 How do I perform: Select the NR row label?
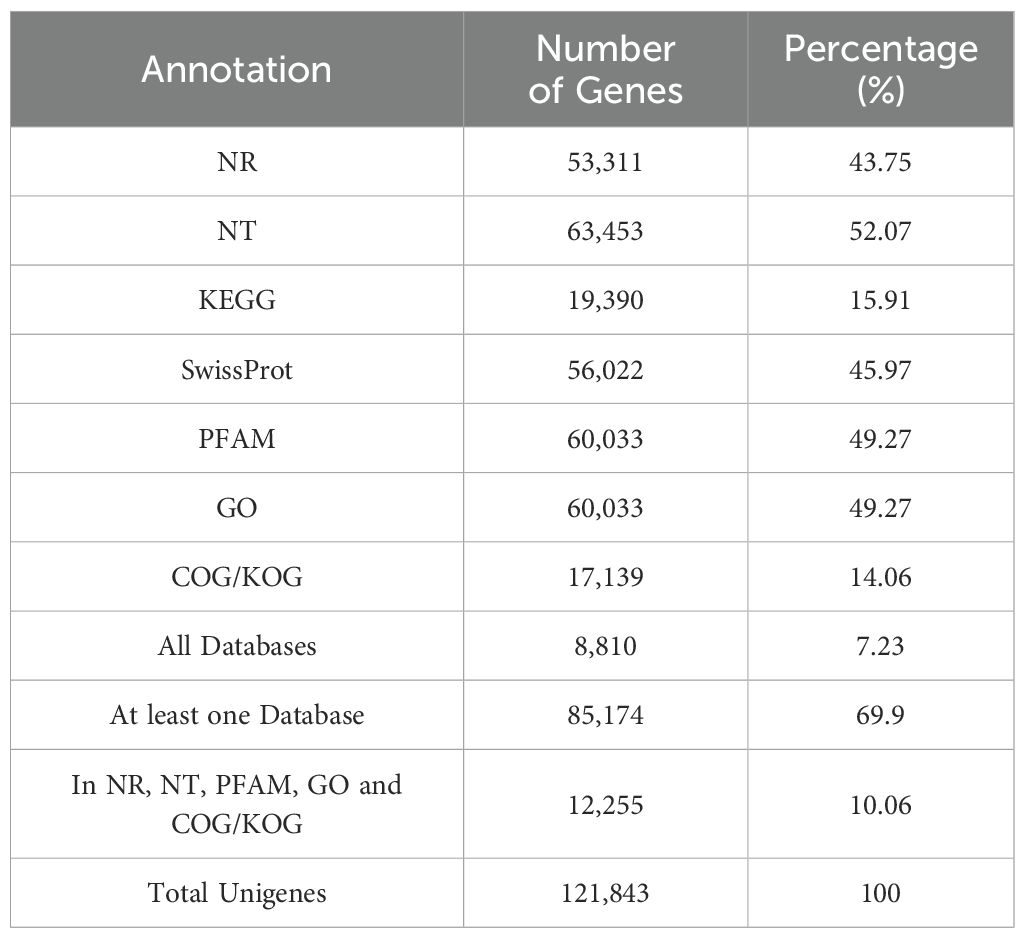tap(236, 162)
